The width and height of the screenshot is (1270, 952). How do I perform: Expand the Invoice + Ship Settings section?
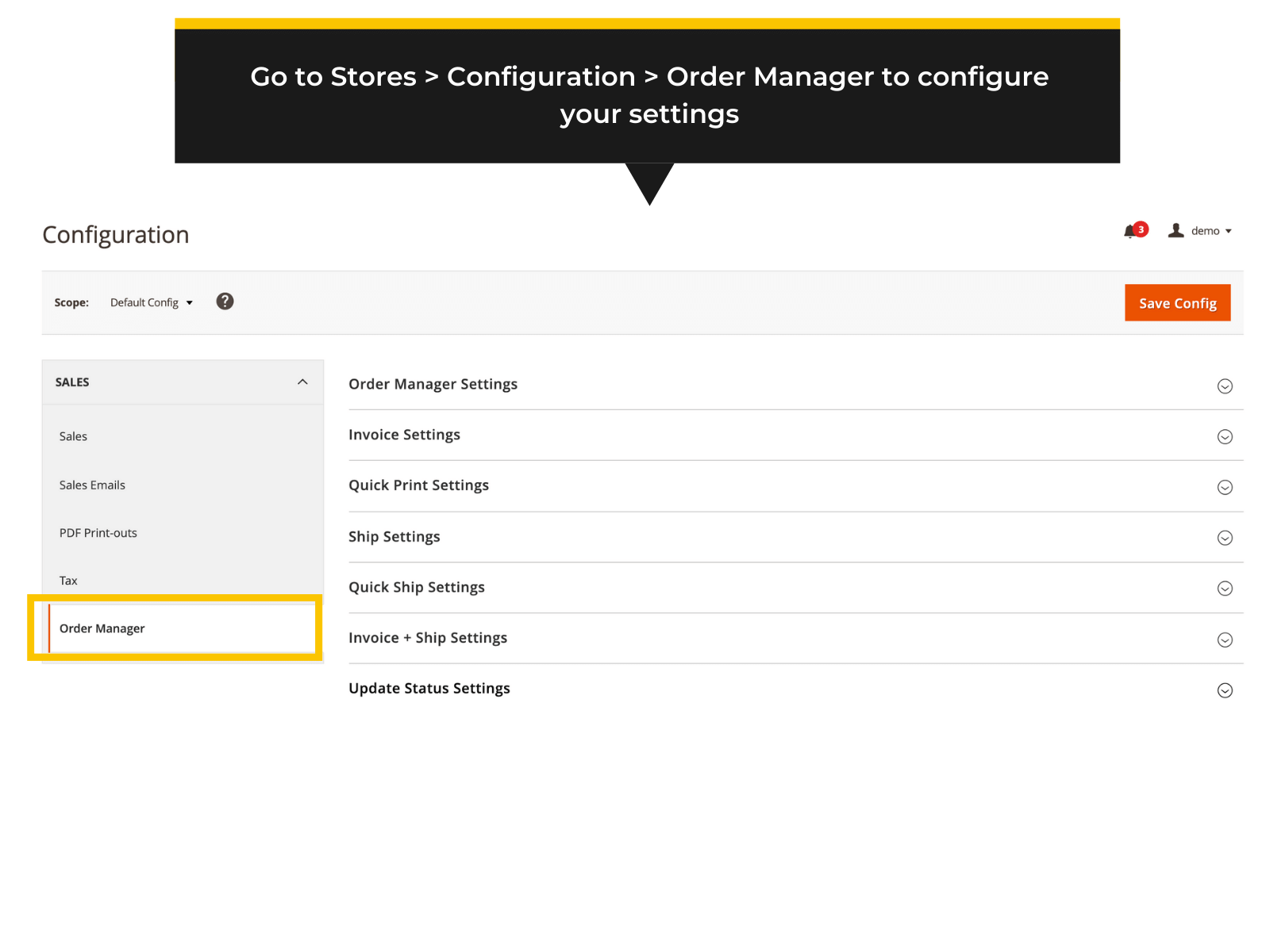point(1224,639)
